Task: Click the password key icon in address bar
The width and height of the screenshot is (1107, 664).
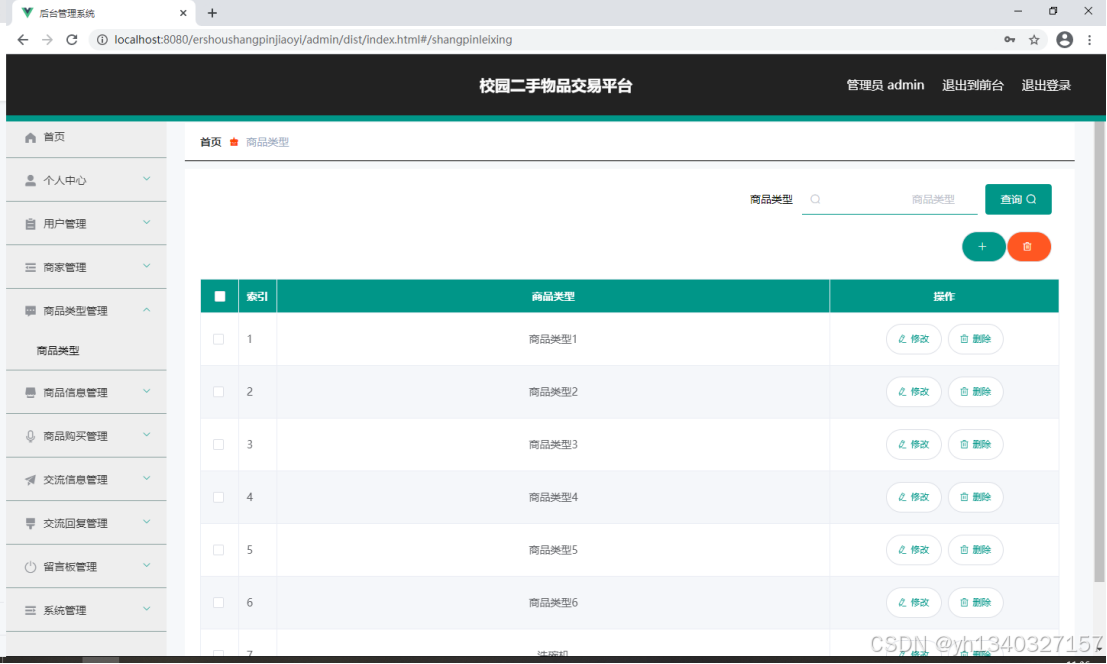Action: [x=1010, y=40]
